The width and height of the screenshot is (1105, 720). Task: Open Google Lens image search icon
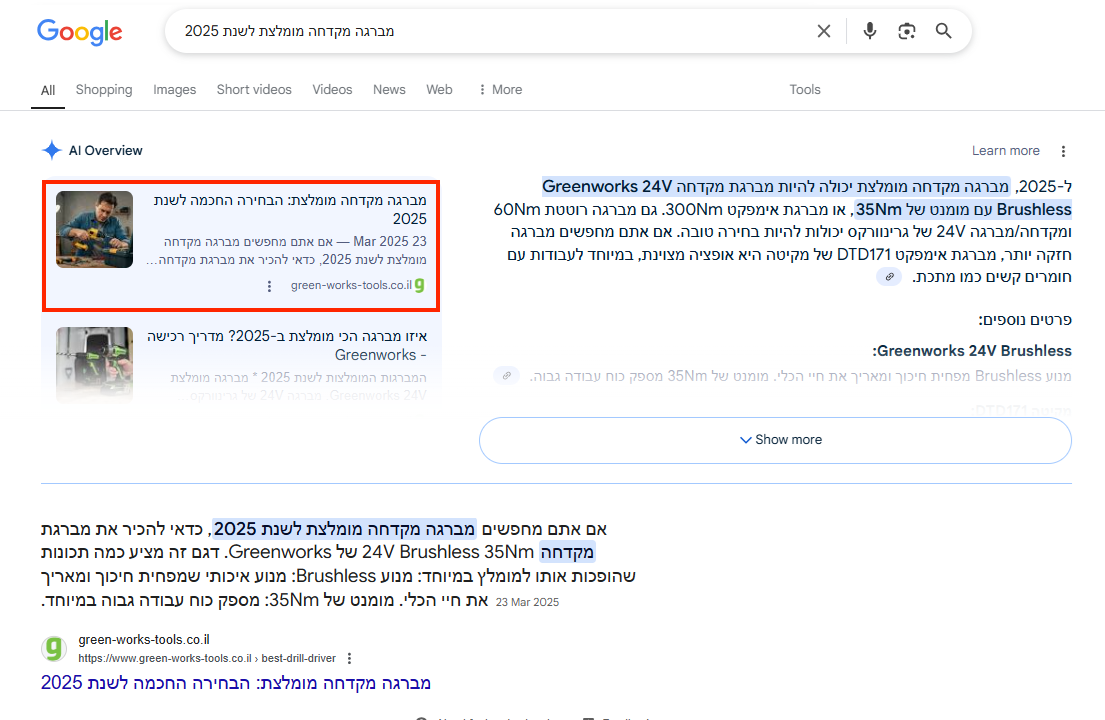906,31
